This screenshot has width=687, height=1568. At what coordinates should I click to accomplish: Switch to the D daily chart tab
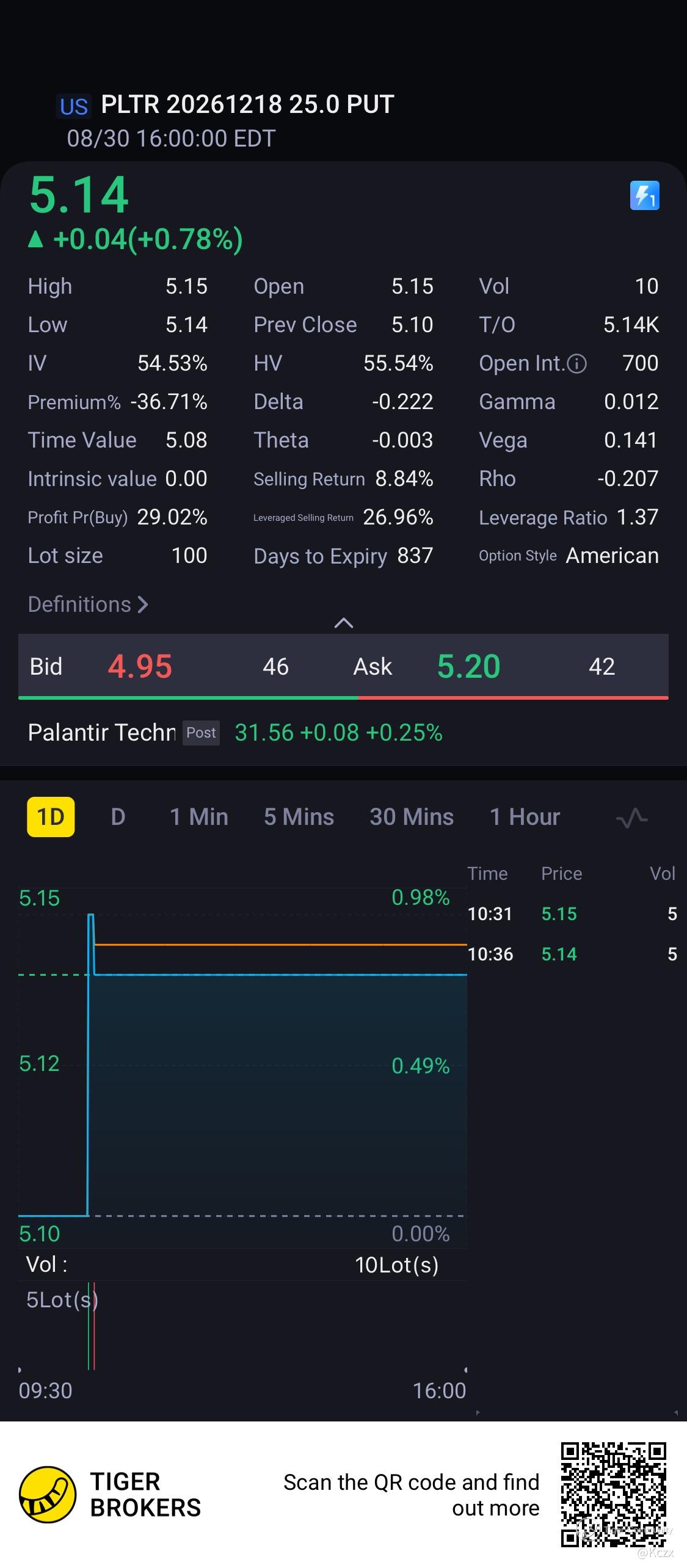118,817
